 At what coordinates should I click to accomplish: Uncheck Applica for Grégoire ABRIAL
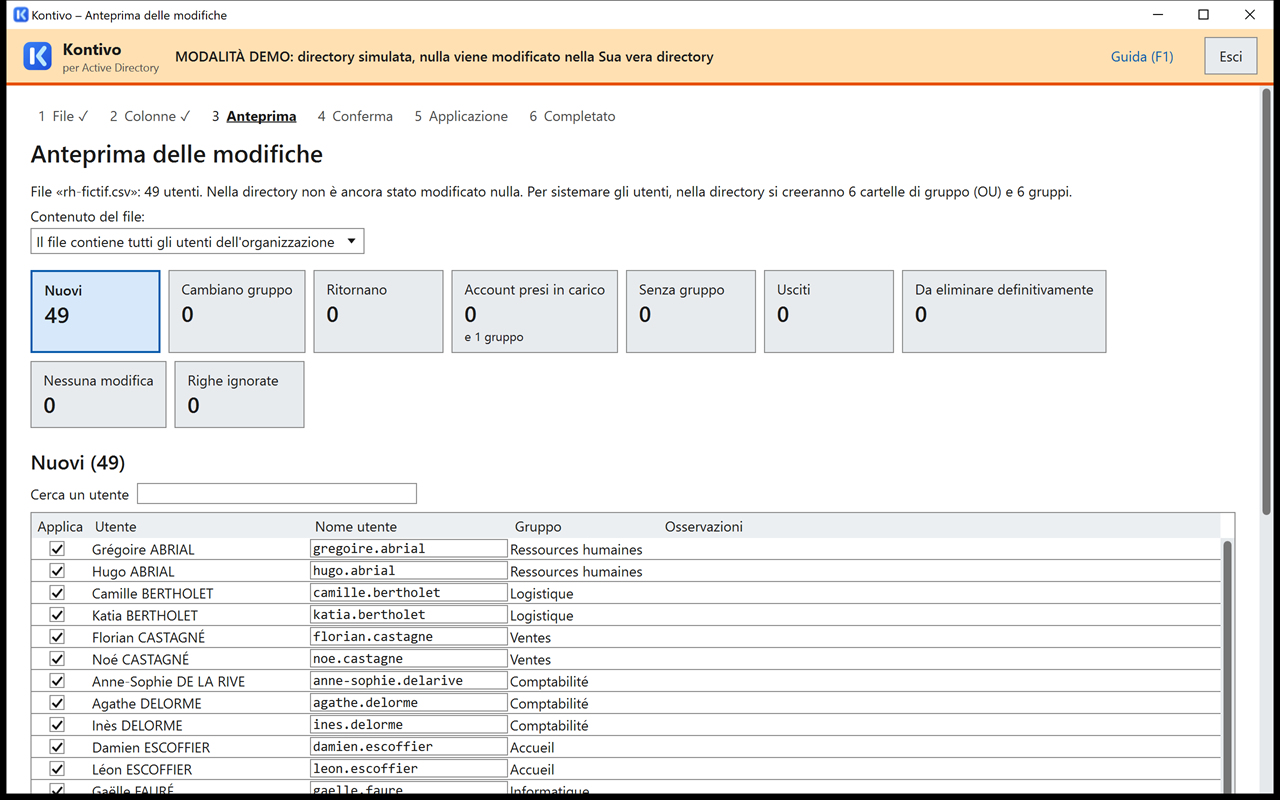pyautogui.click(x=57, y=549)
